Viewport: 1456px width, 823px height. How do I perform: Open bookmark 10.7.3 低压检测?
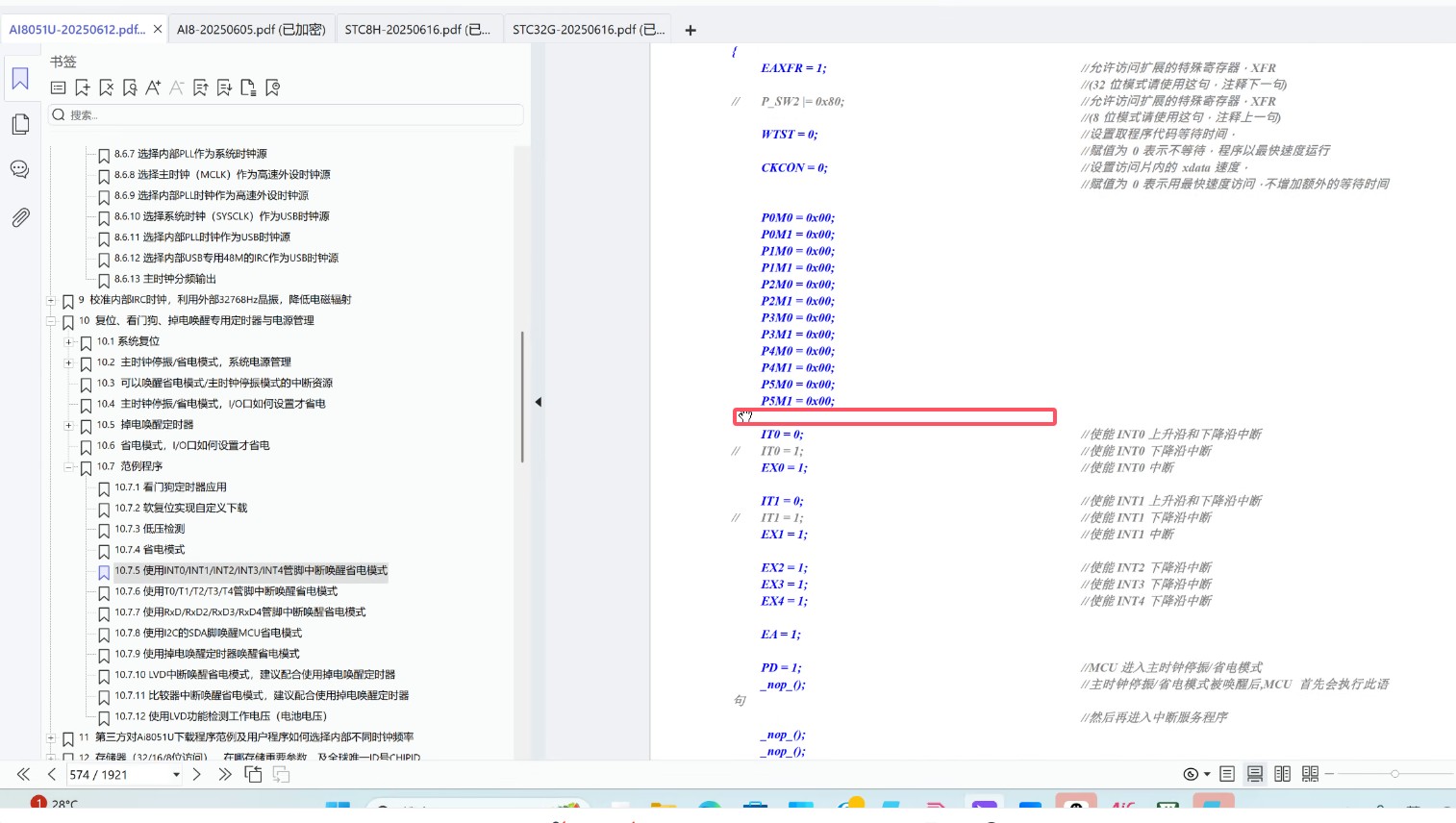149,529
